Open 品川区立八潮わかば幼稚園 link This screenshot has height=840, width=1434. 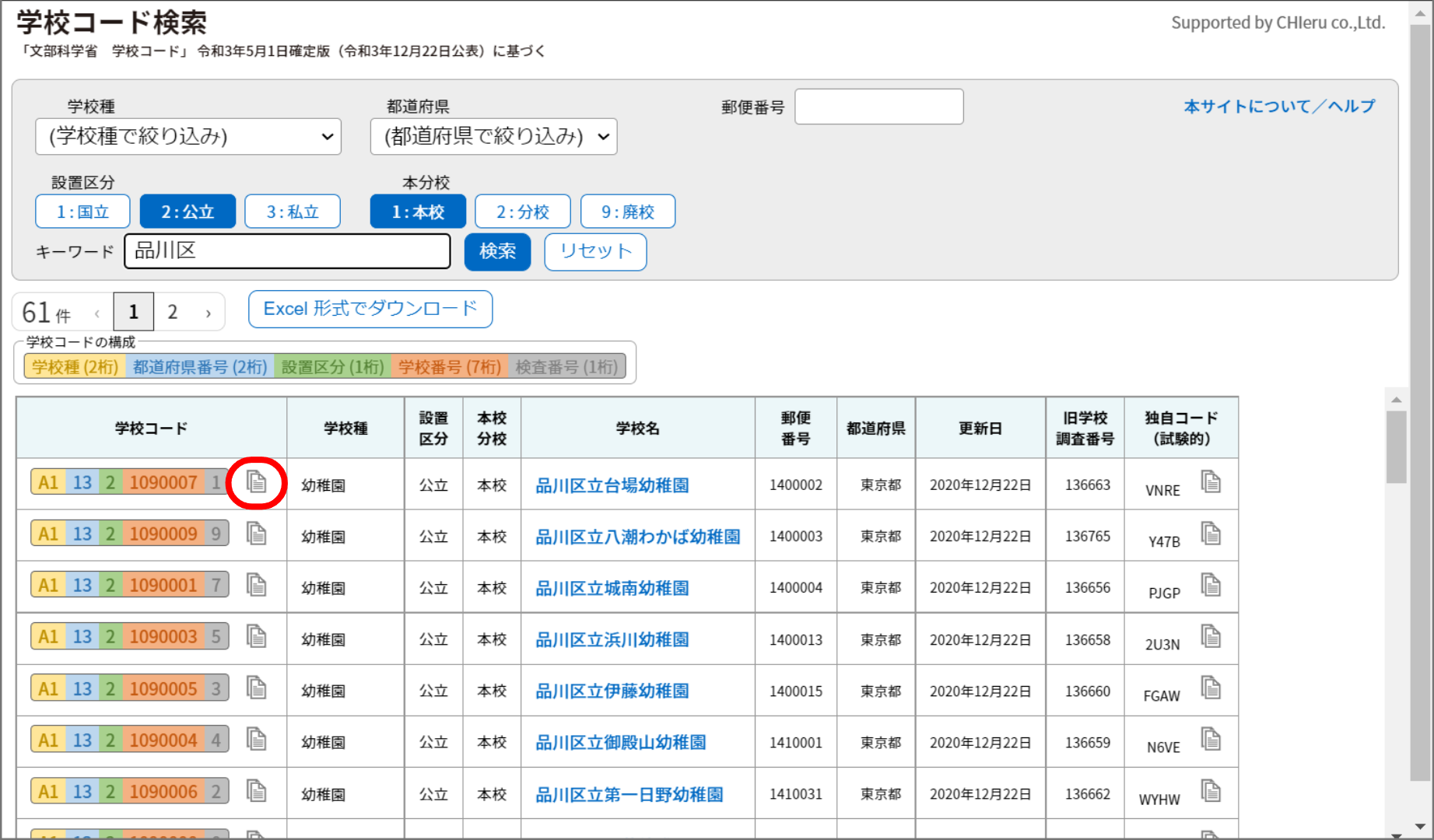(x=638, y=537)
